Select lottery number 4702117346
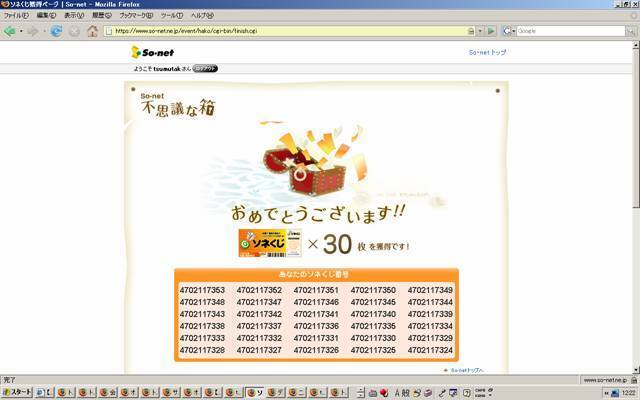The width and height of the screenshot is (640, 400). (x=316, y=302)
